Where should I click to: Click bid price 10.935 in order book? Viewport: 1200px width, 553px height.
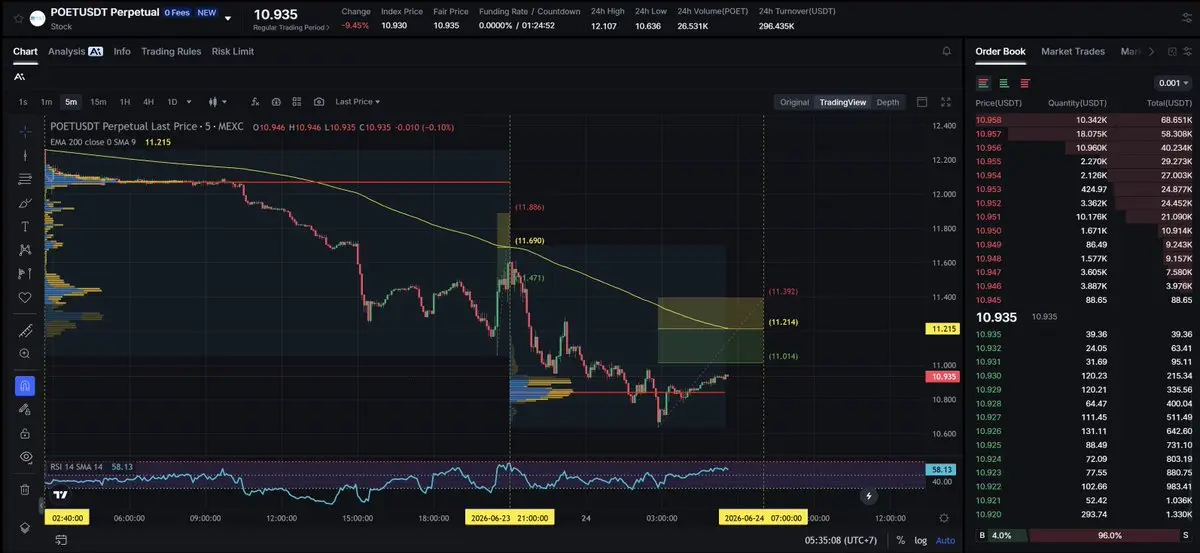point(988,334)
